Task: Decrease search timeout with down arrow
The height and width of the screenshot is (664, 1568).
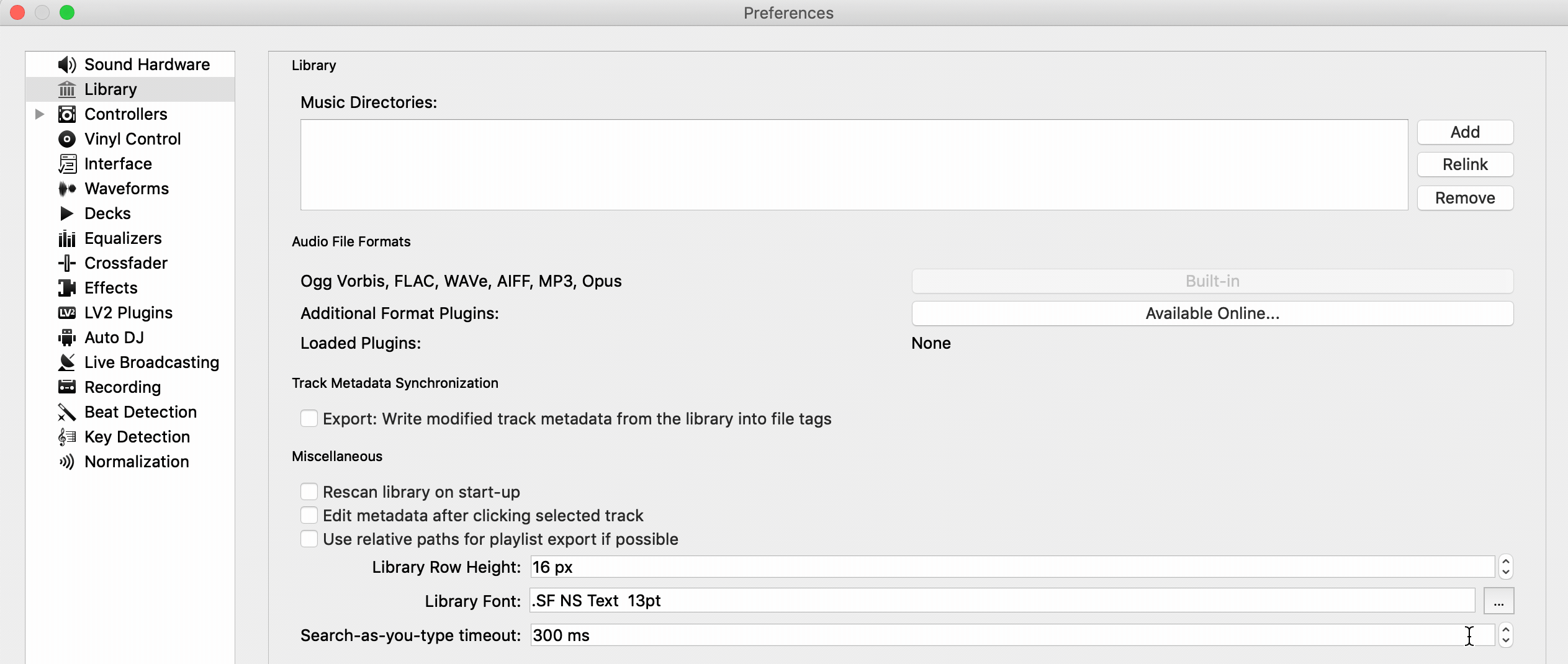Action: 1505,640
